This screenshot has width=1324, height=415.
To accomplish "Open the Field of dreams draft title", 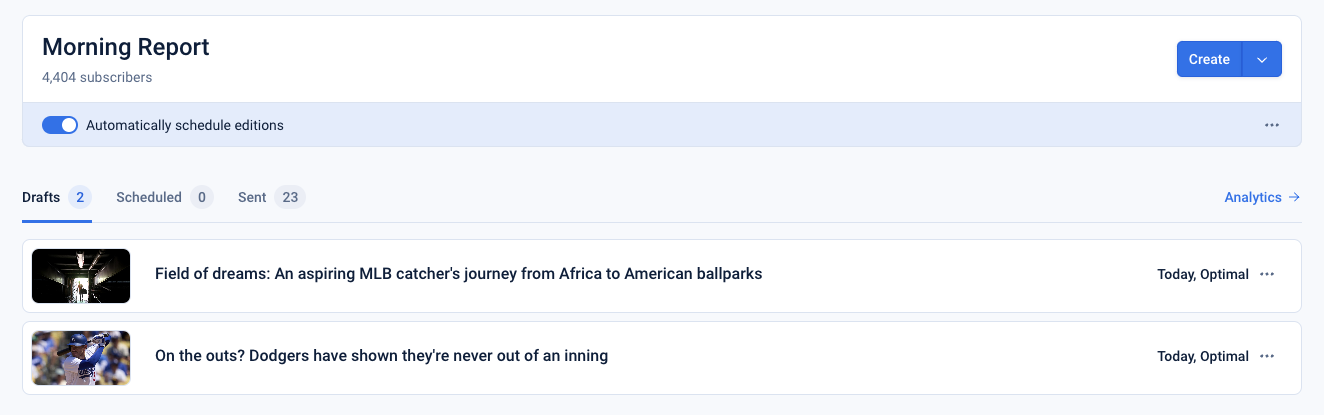I will pyautogui.click(x=458, y=274).
